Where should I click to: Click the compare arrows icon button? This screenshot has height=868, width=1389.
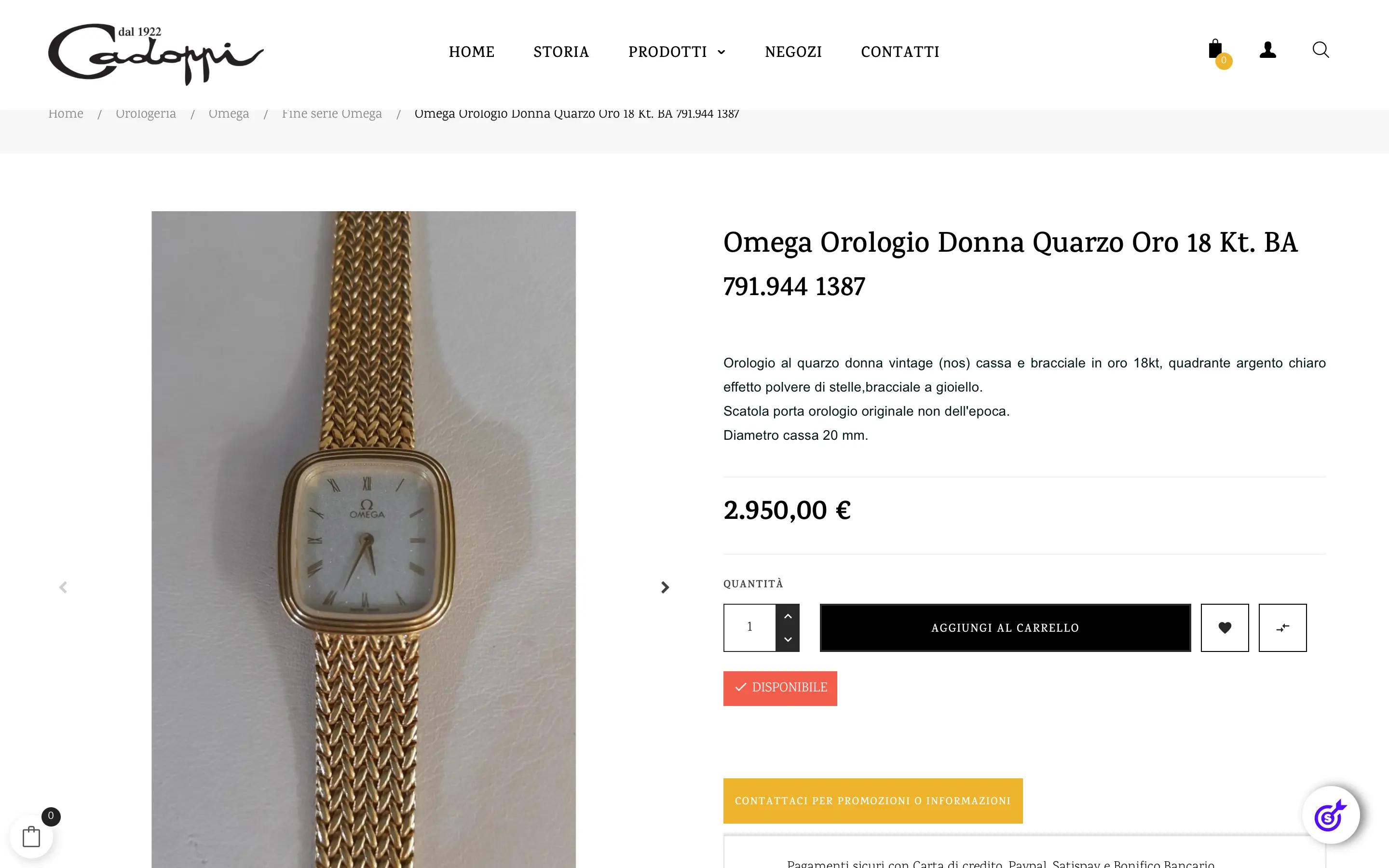coord(1282,627)
